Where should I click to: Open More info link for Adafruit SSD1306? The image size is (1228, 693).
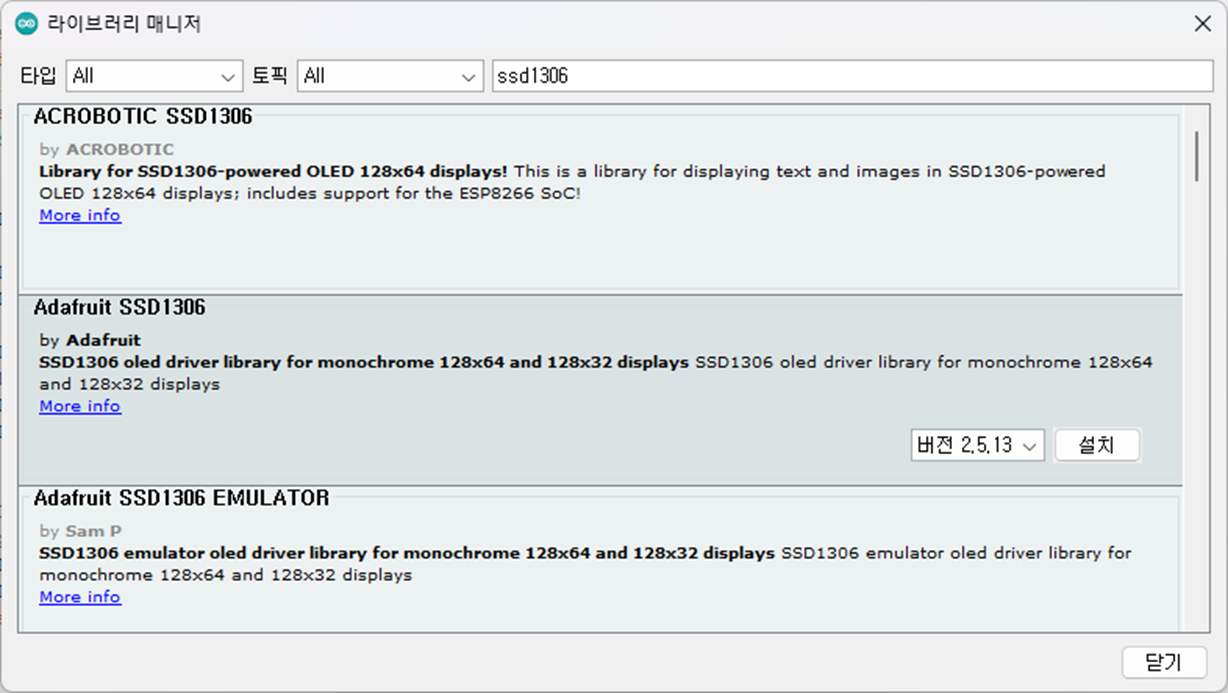tap(80, 406)
